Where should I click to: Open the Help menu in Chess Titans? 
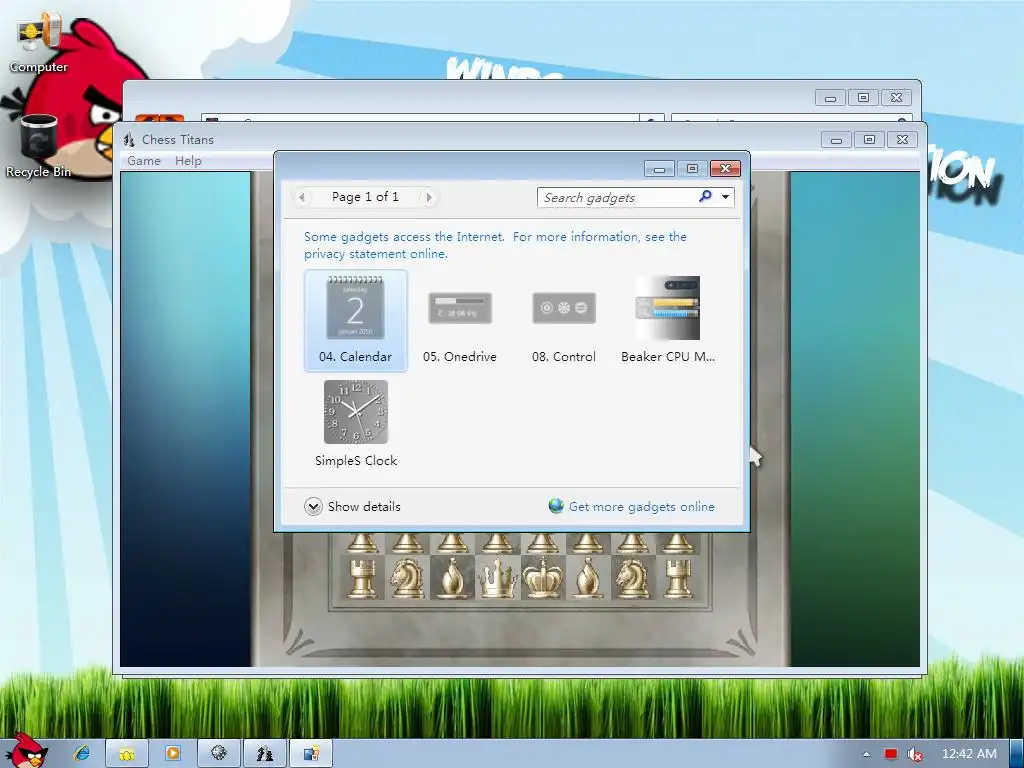[188, 161]
